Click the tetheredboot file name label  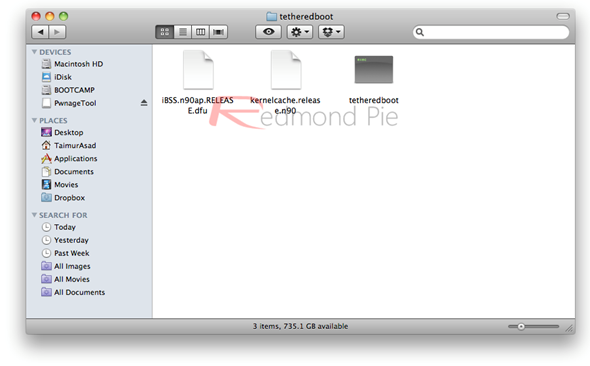374,100
